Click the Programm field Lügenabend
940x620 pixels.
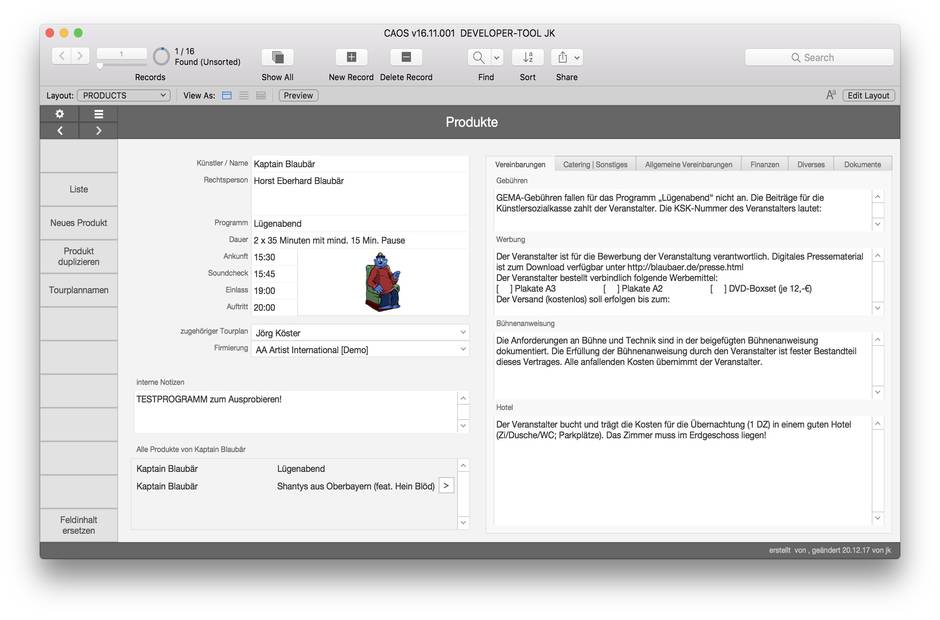(x=360, y=224)
